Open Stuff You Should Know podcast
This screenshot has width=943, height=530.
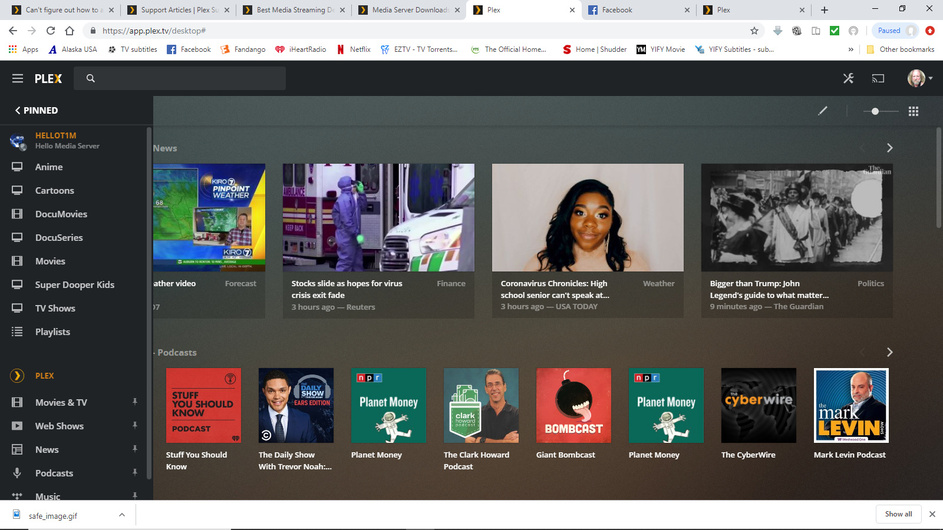[203, 405]
